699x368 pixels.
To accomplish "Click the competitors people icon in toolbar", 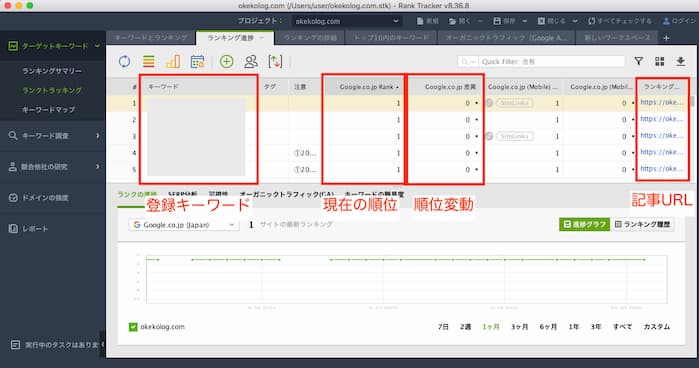I will pos(251,61).
